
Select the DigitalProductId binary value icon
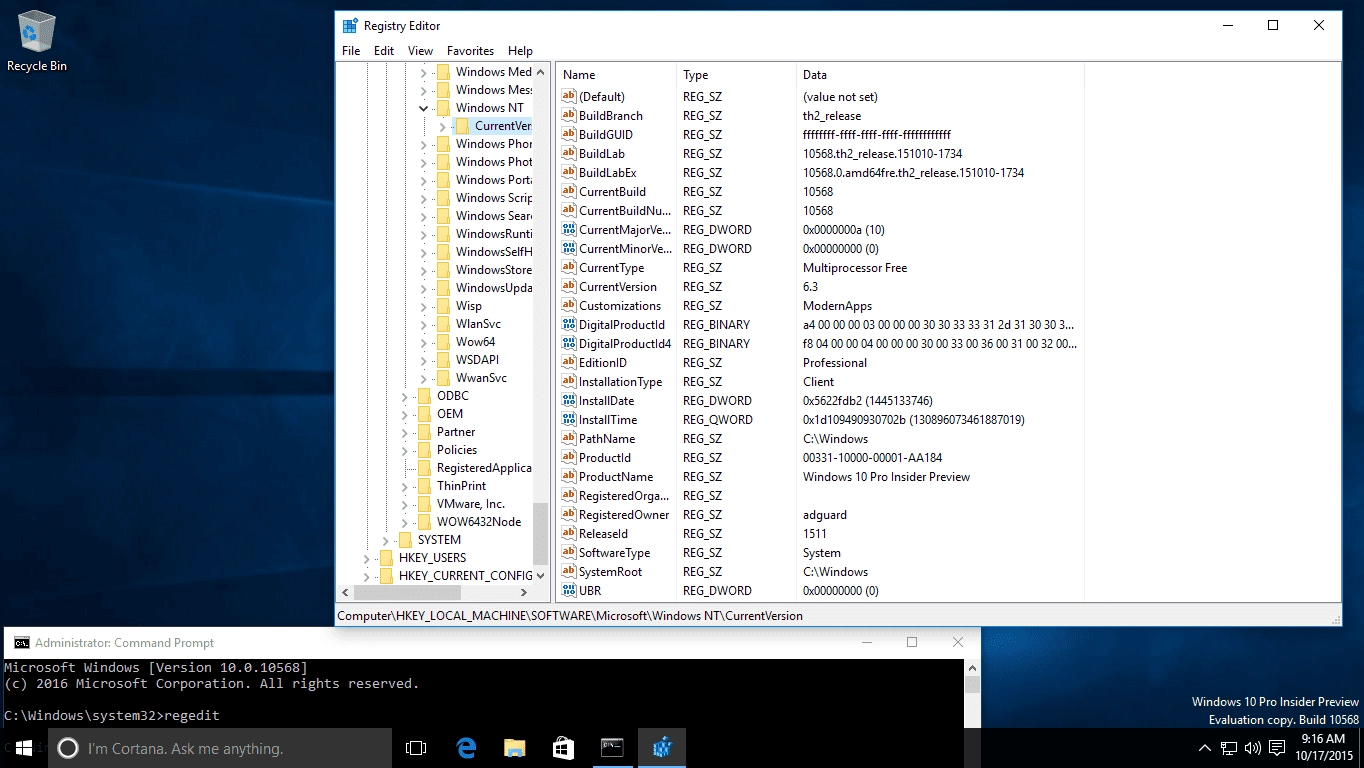click(569, 325)
